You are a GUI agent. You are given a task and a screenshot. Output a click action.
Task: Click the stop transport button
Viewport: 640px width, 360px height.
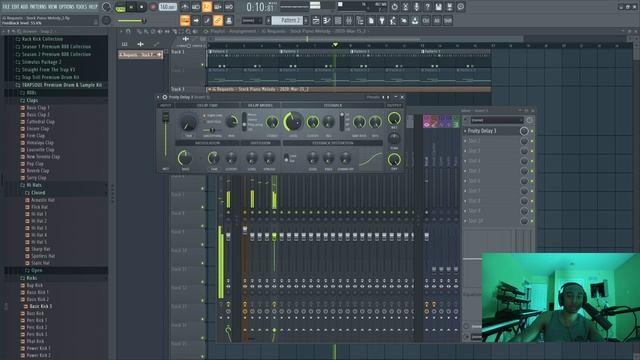(141, 7)
